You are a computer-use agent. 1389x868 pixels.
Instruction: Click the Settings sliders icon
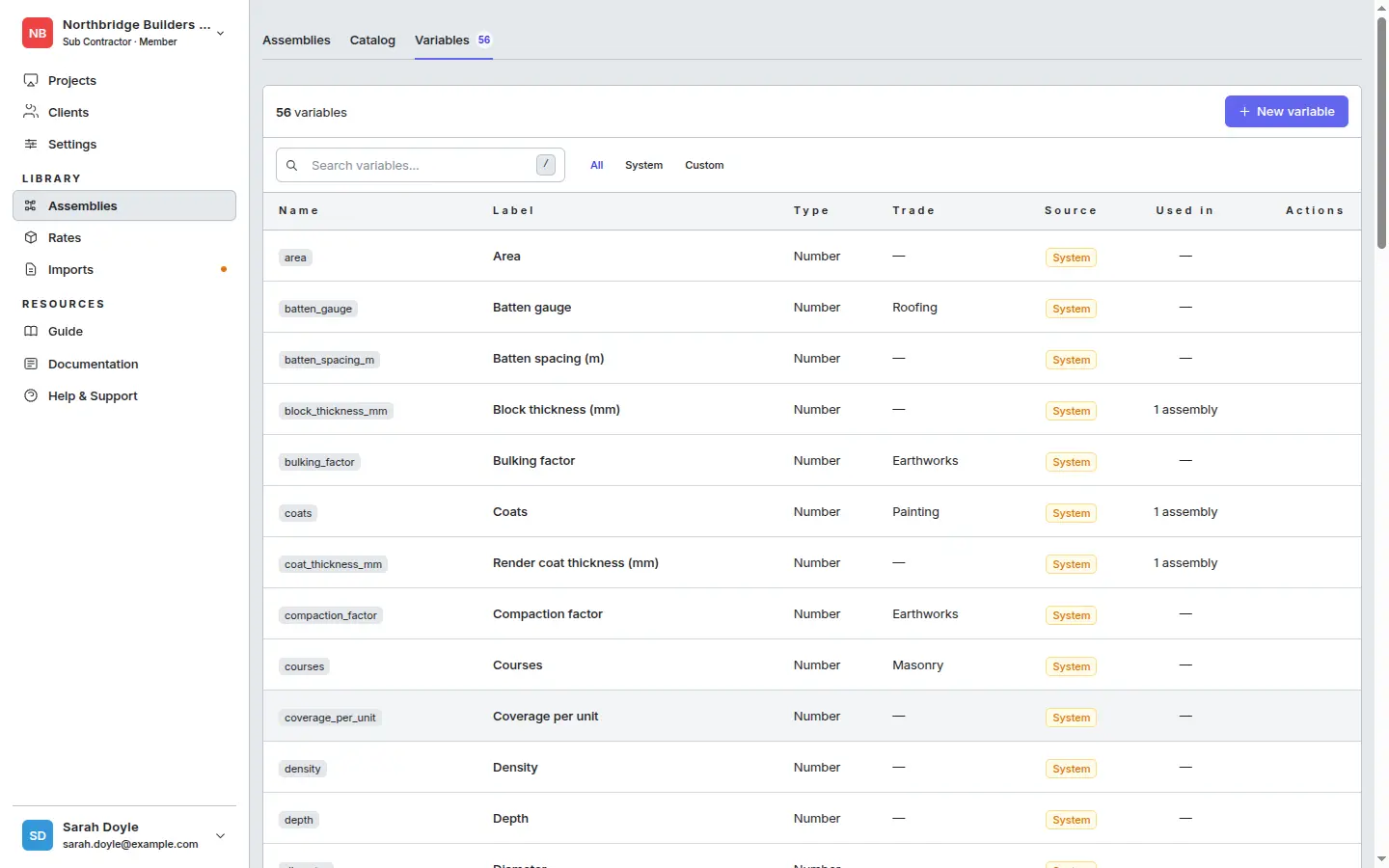pyautogui.click(x=31, y=144)
